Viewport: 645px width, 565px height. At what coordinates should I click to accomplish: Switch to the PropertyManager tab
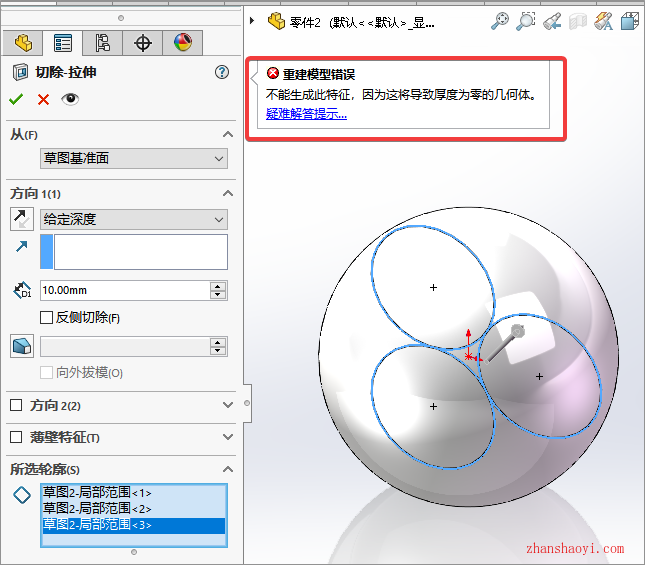pos(63,43)
